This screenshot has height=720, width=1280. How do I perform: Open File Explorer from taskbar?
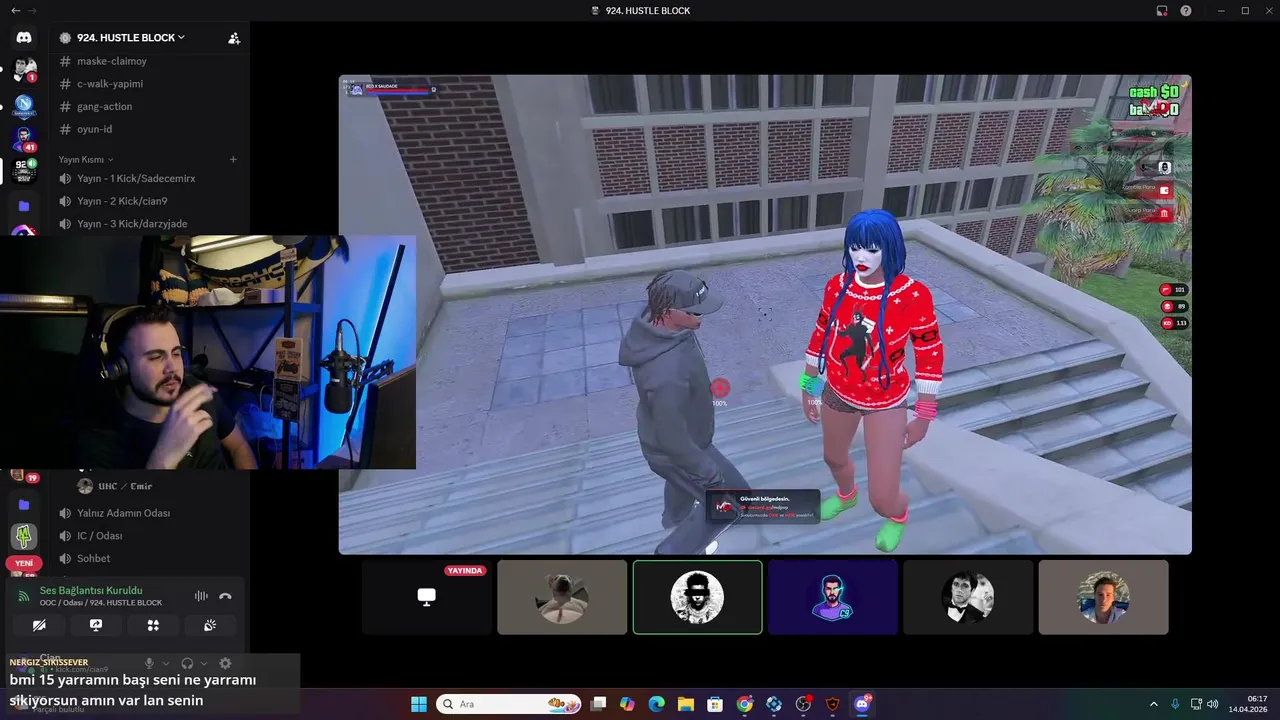click(x=686, y=704)
